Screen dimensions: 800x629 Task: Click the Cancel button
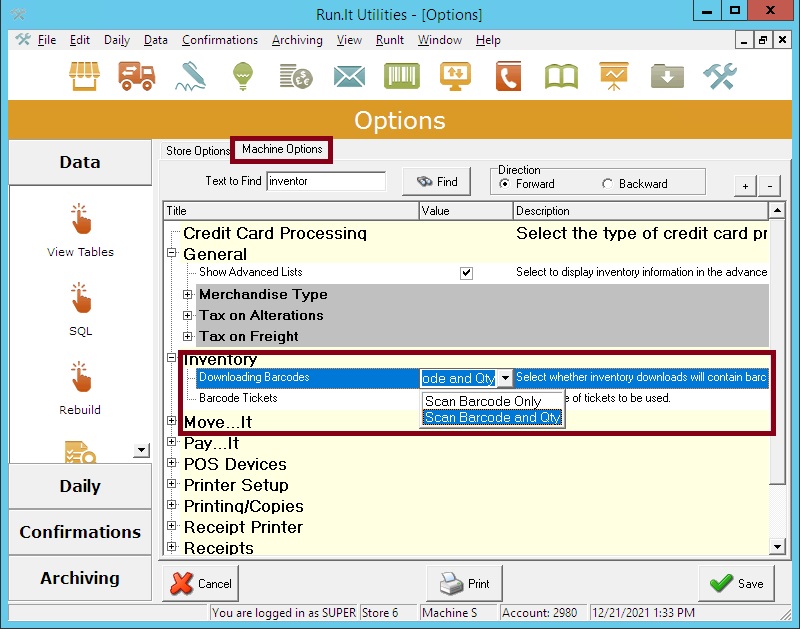[201, 583]
